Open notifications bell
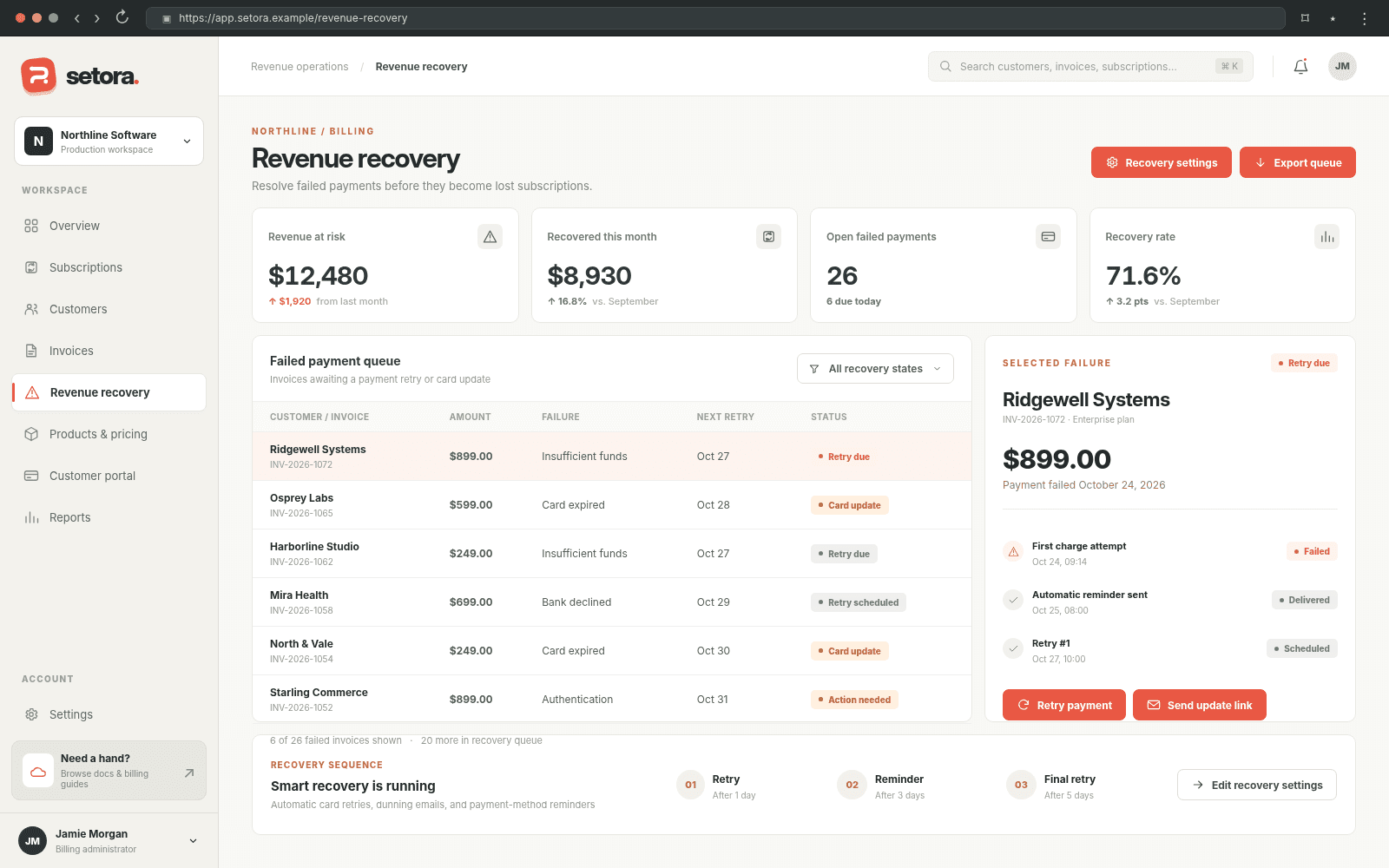 (x=1300, y=67)
